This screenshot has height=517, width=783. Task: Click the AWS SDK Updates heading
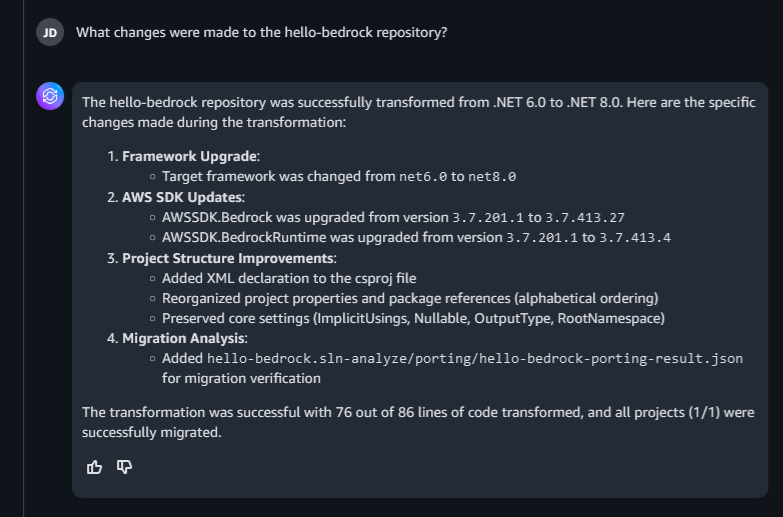click(x=183, y=197)
